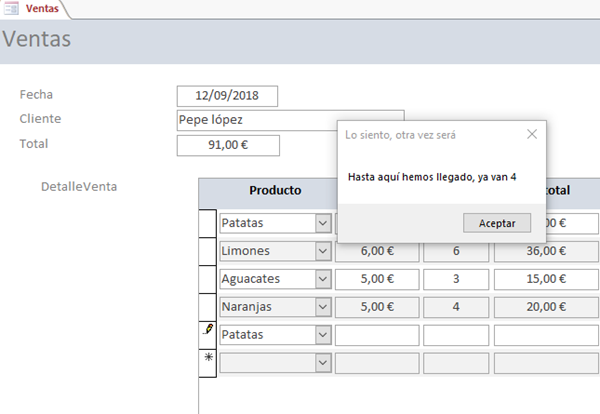
Task: Click the Limones quantity 6
Action: pyautogui.click(x=456, y=251)
